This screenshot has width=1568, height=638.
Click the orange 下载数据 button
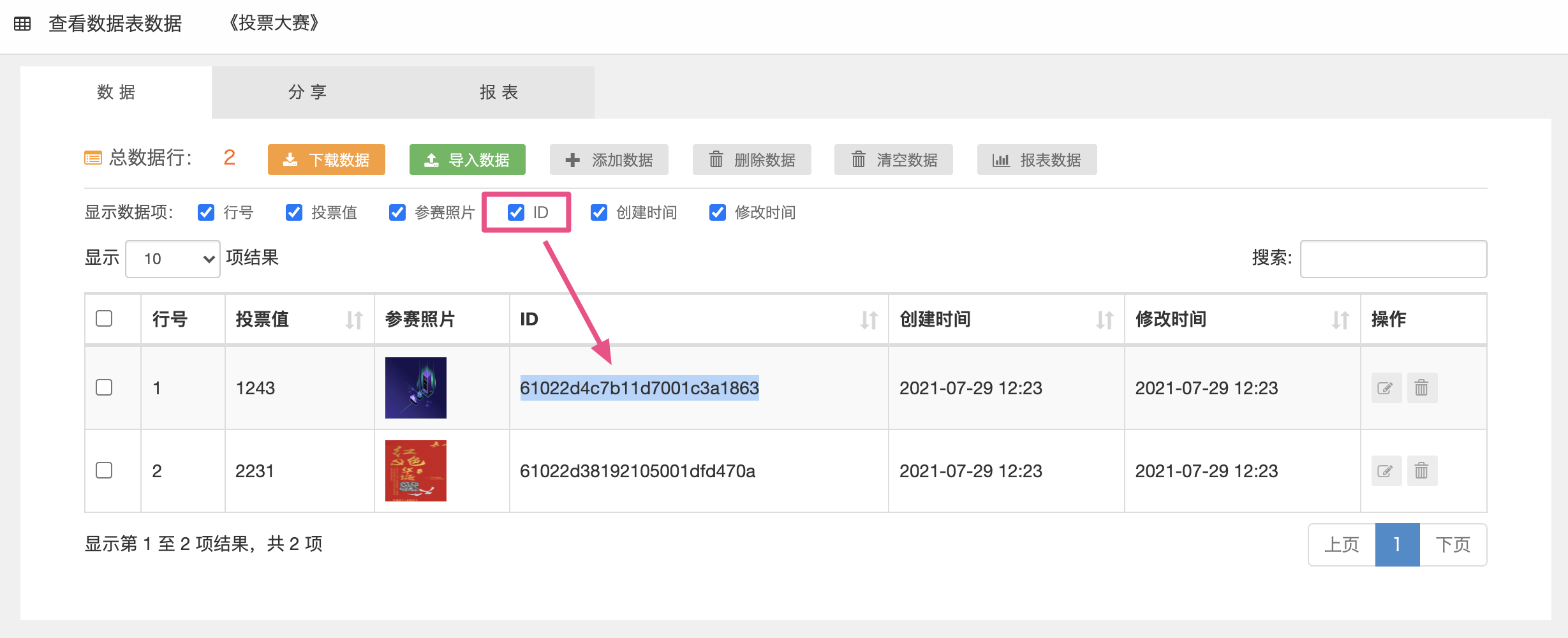[326, 159]
